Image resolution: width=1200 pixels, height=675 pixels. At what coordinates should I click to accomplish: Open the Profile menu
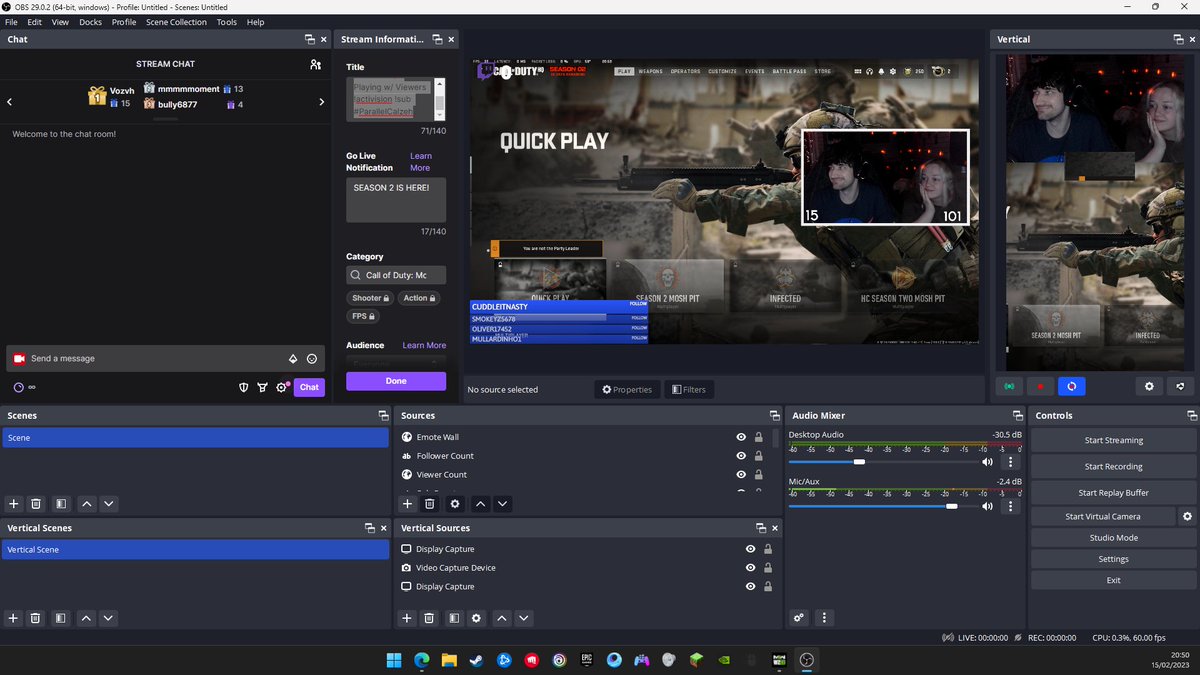[x=124, y=22]
